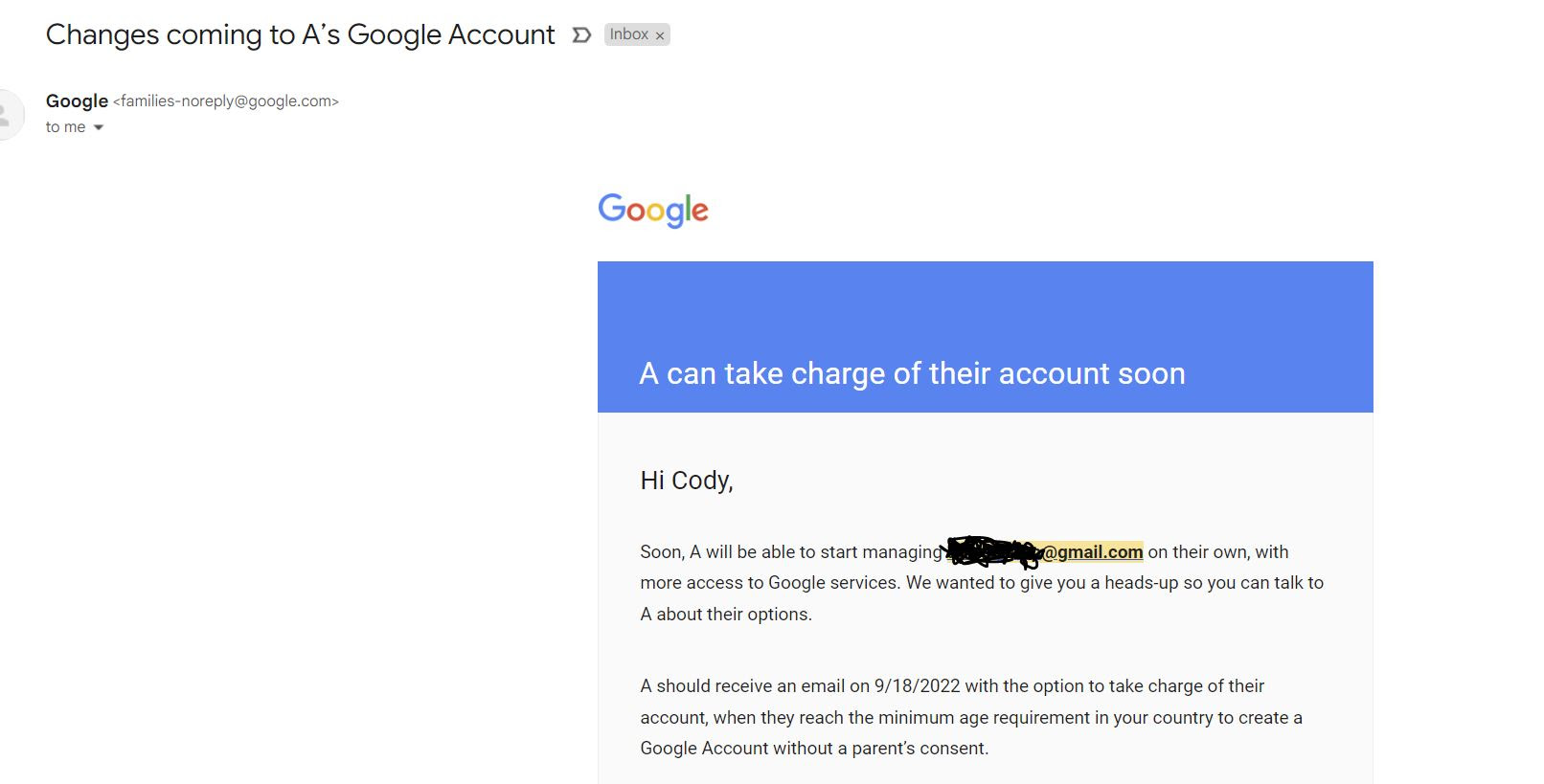The image size is (1544, 784).
Task: Remove the Inbox label with its x
Action: pyautogui.click(x=660, y=35)
